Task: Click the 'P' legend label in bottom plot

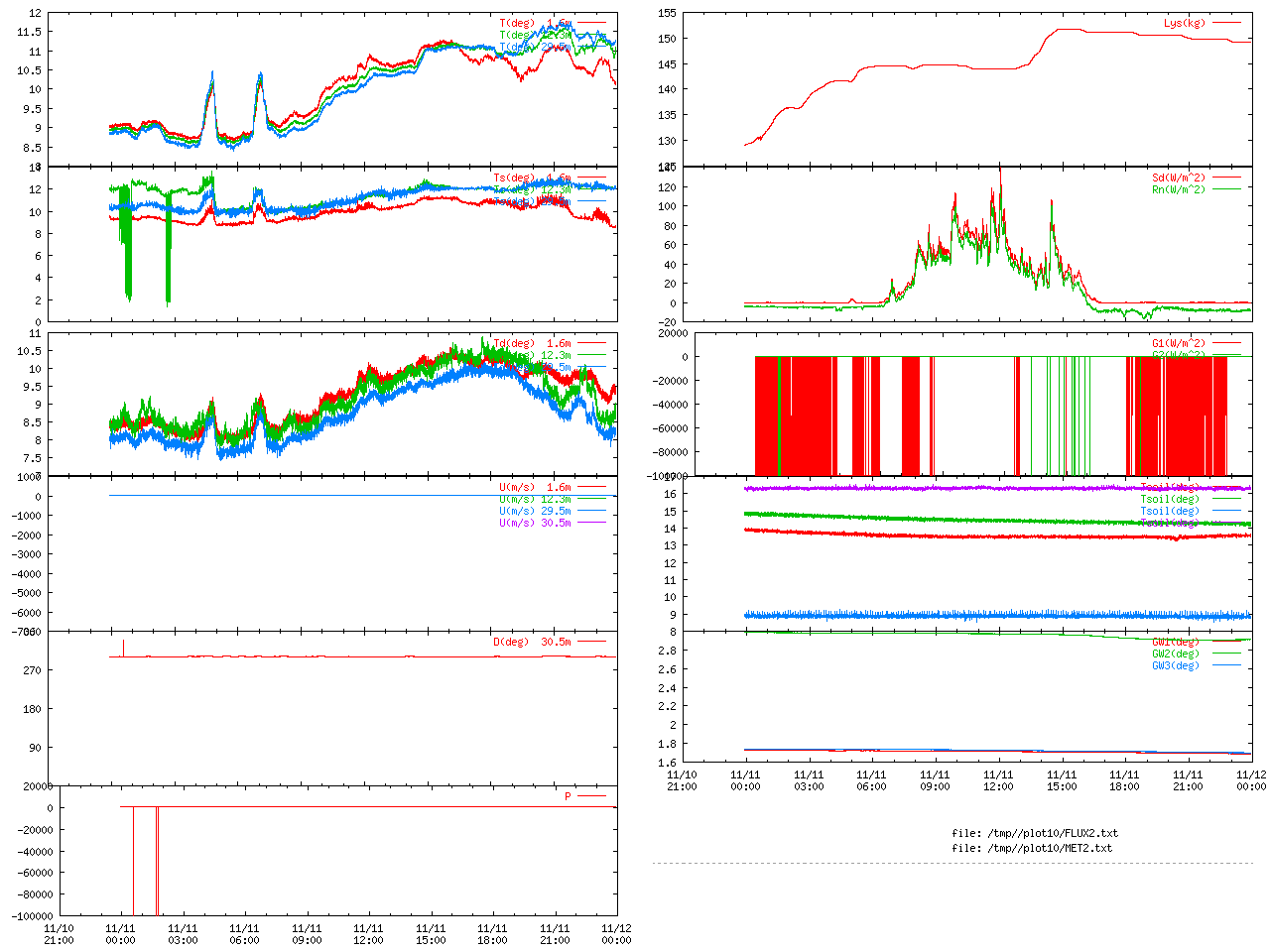Action: 569,796
